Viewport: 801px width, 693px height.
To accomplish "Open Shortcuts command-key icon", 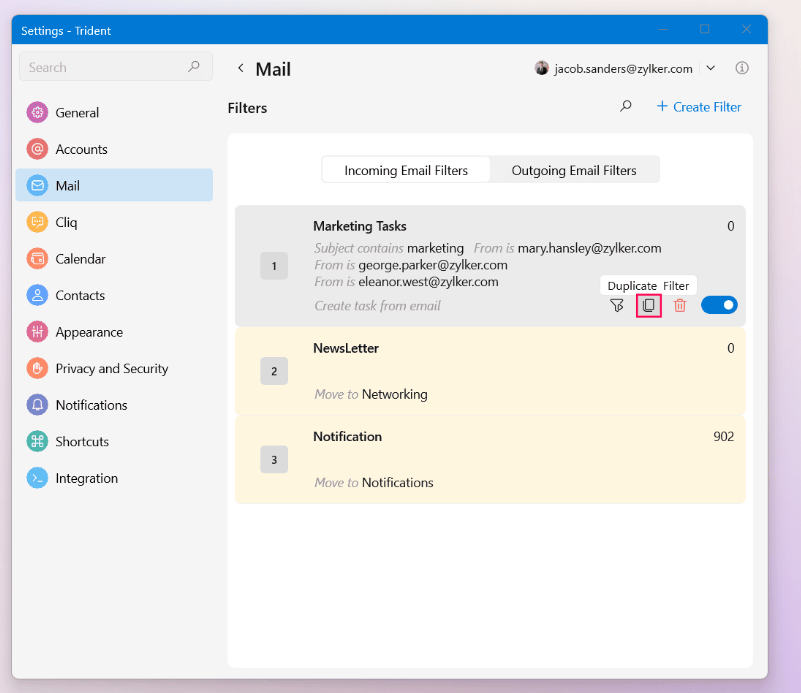I will [37, 441].
